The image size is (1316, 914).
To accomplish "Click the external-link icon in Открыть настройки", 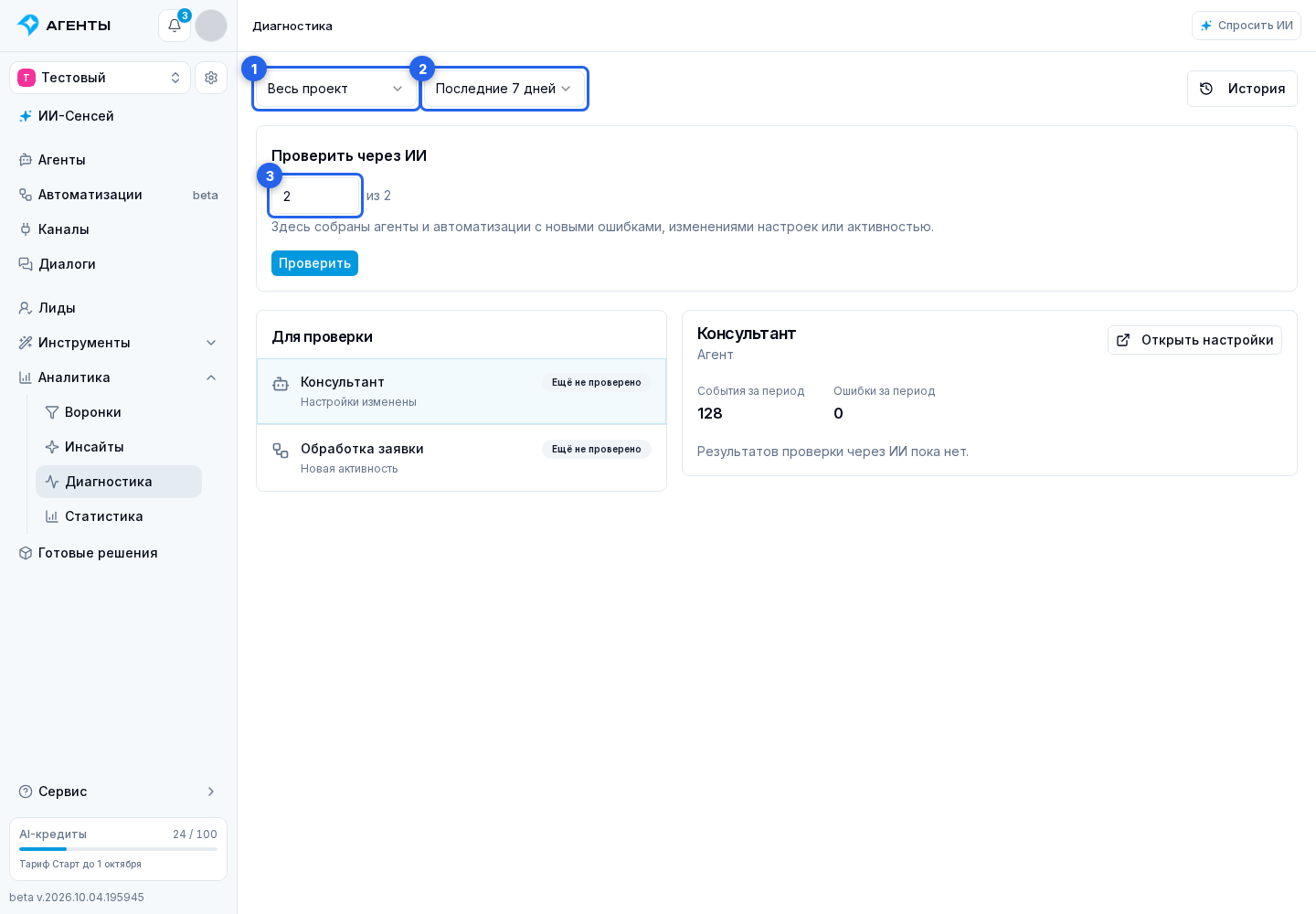I will click(1123, 340).
